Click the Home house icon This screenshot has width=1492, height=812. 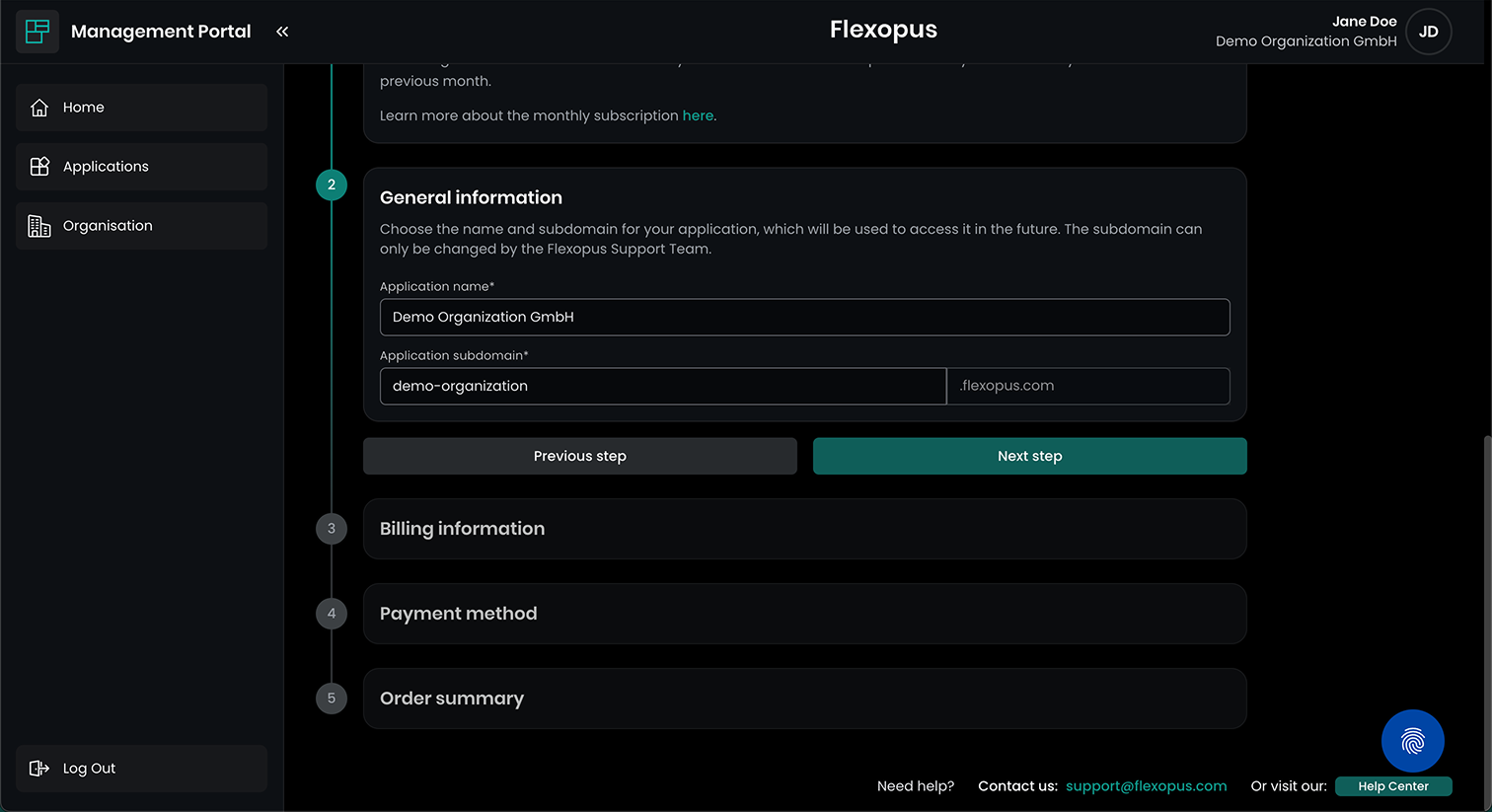pyautogui.click(x=39, y=108)
